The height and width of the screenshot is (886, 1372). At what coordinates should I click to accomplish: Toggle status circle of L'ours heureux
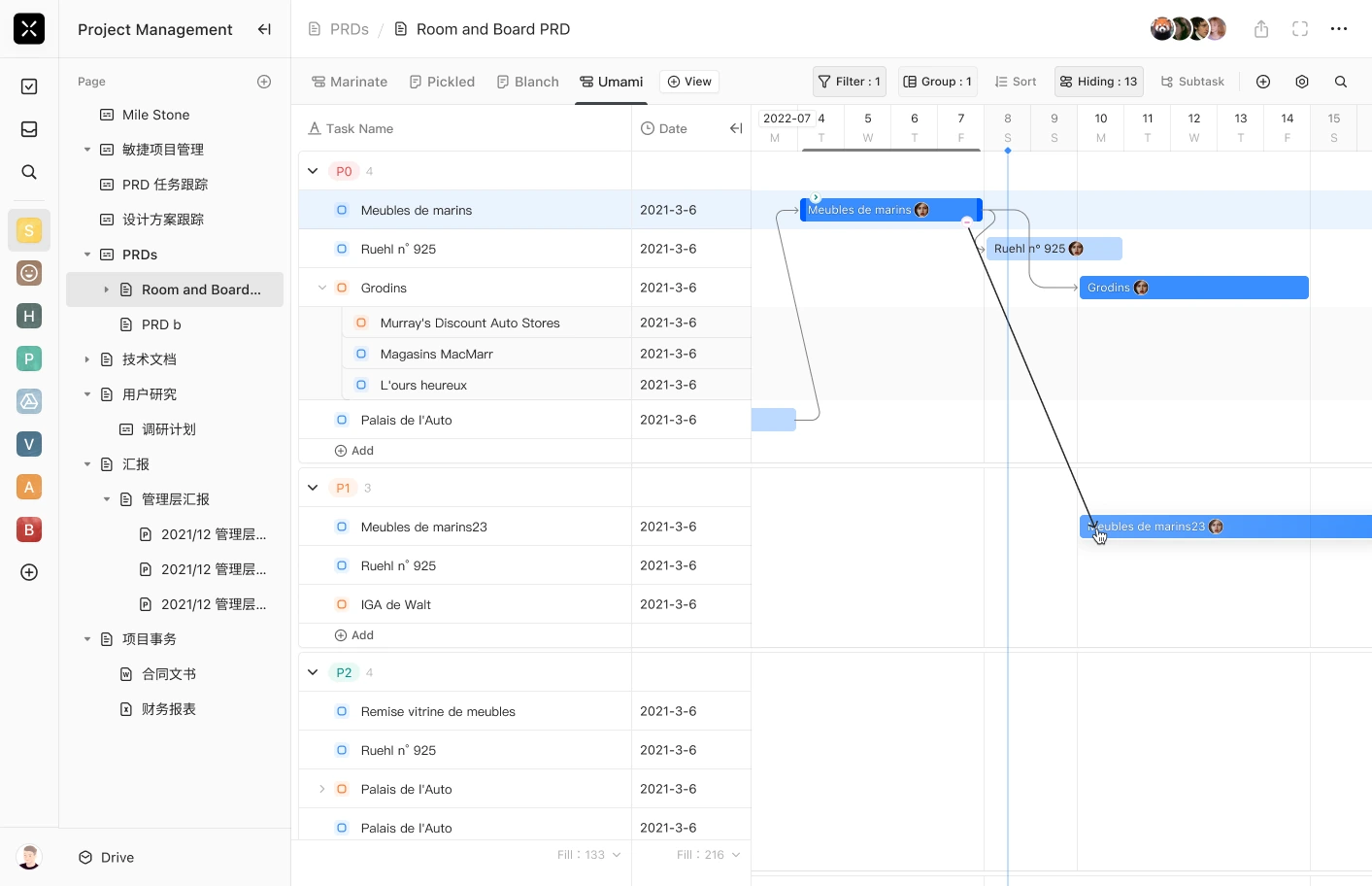(361, 385)
